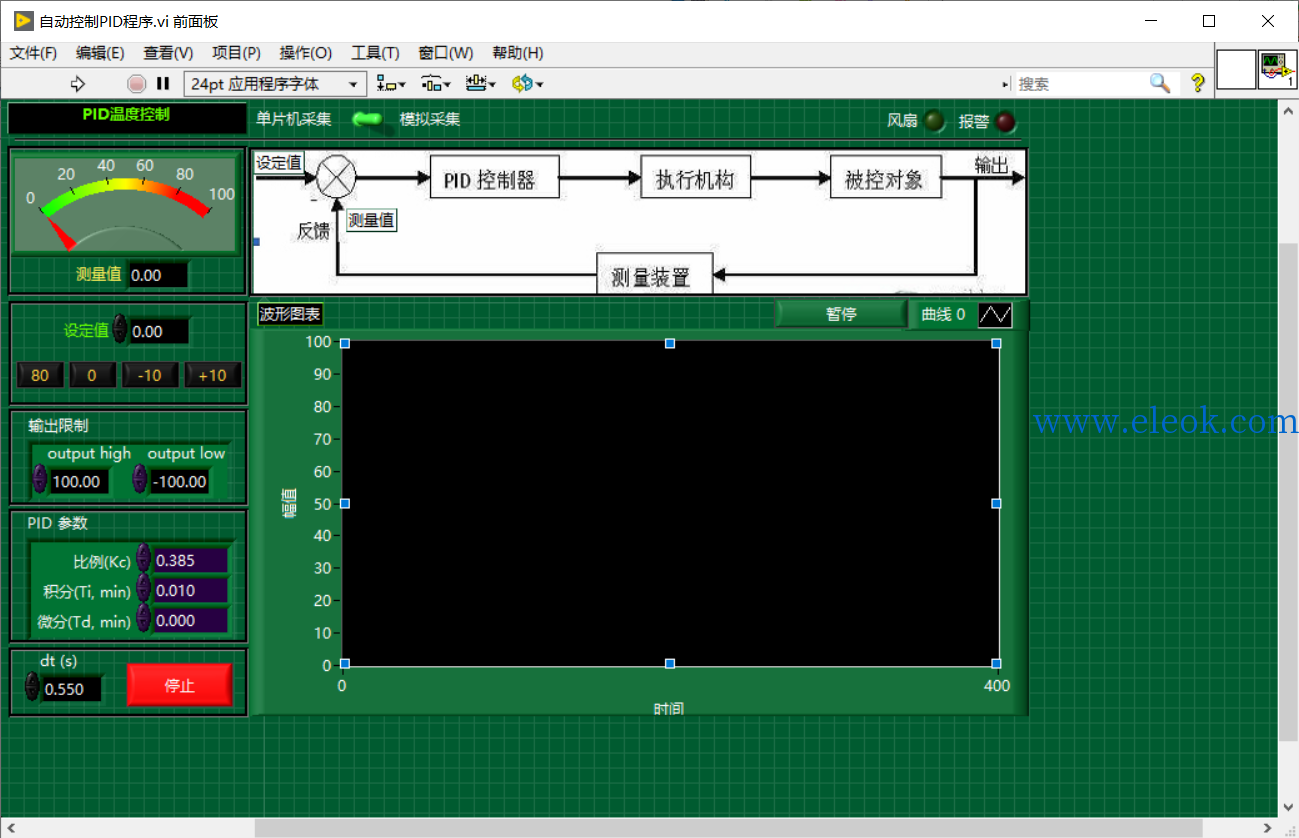Click the 积分(Ti, min) stepper control

click(x=144, y=589)
